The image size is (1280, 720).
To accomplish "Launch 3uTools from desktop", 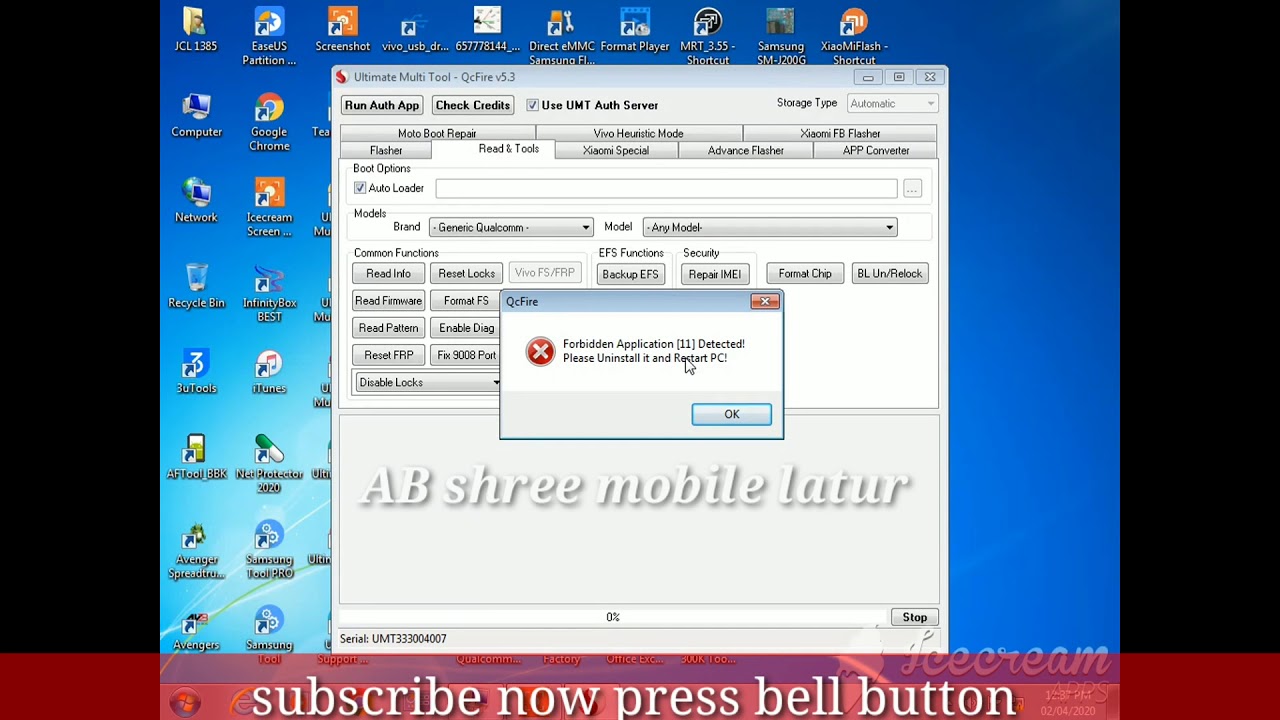I will (196, 372).
